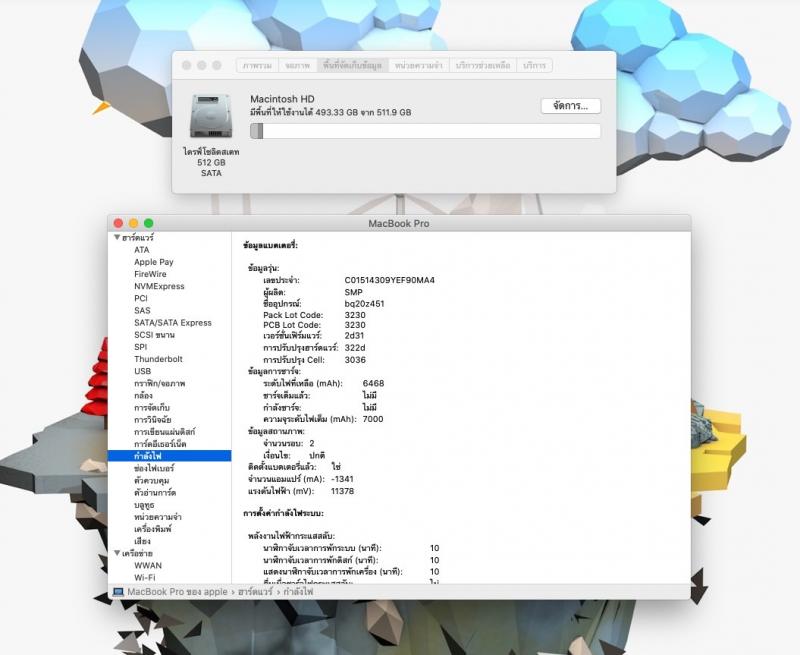The height and width of the screenshot is (655, 800).
Task: Select การเขียนแผ่นดิสก์ in the sidebar
Action: 164,432
